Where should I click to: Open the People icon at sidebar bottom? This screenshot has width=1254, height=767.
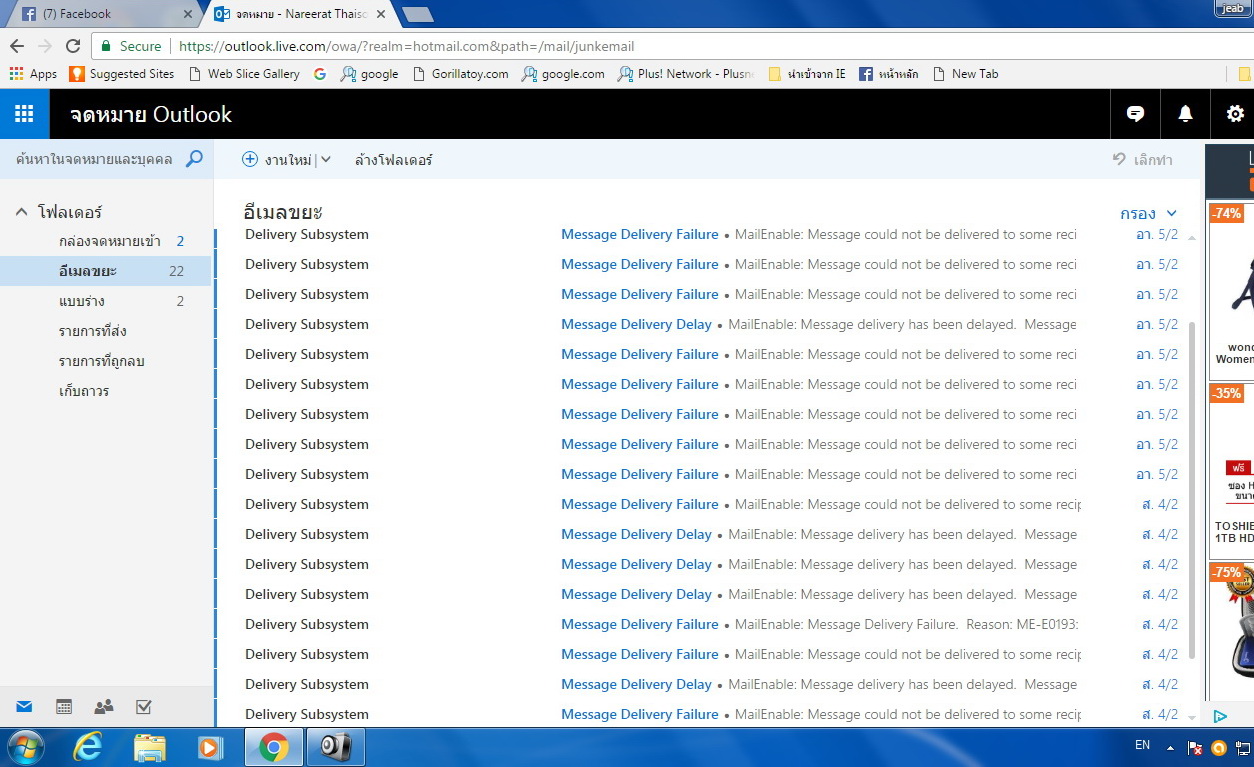coord(103,707)
